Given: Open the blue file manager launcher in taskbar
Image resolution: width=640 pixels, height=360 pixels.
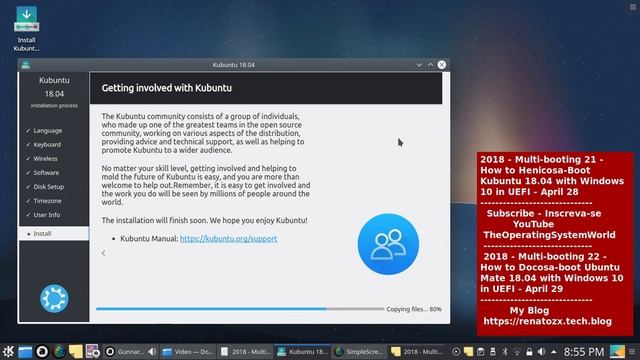Looking at the screenshot, I should (25, 351).
